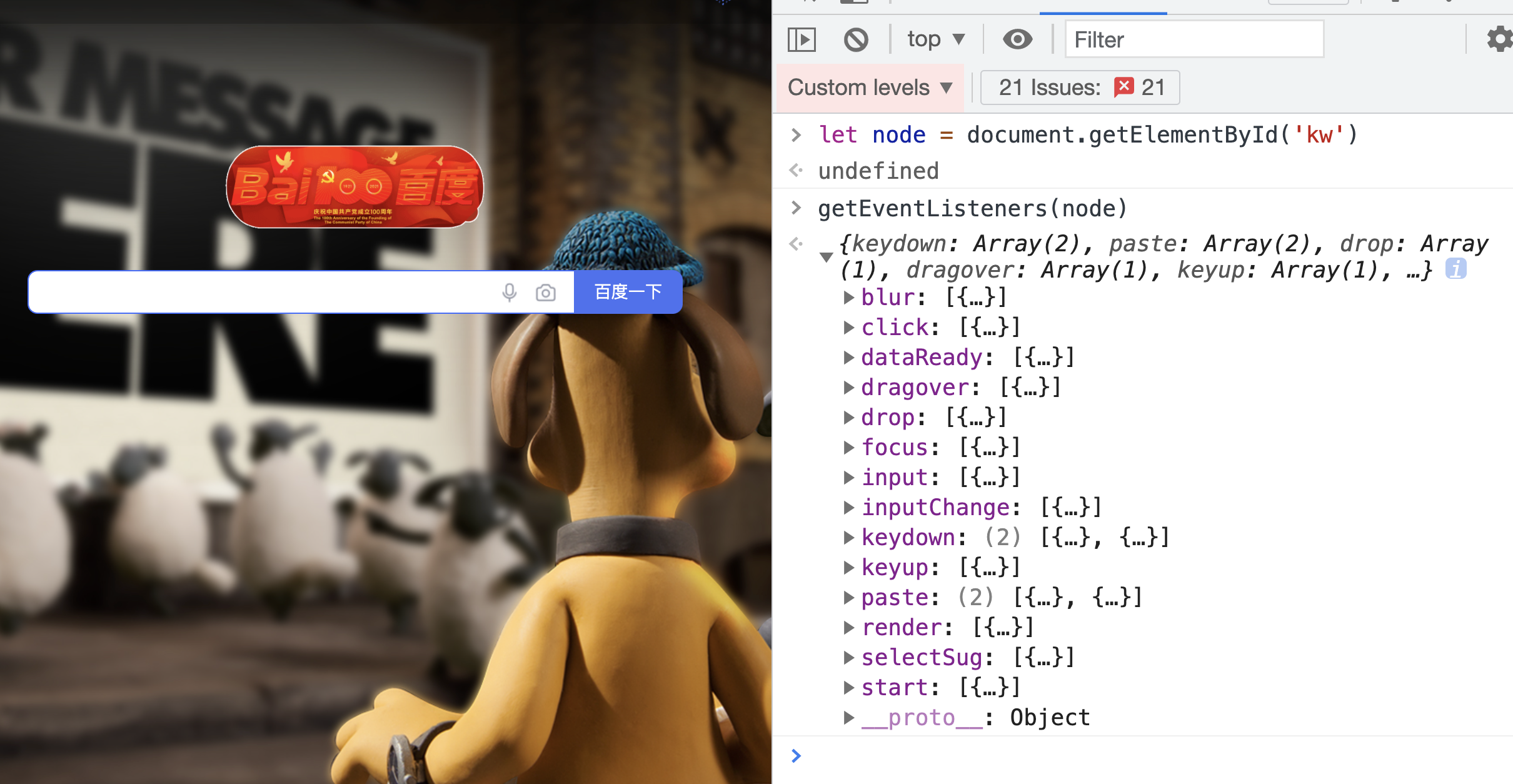Screen dimensions: 1513x784
Task: Click the eye live expression icon
Action: 1017,40
